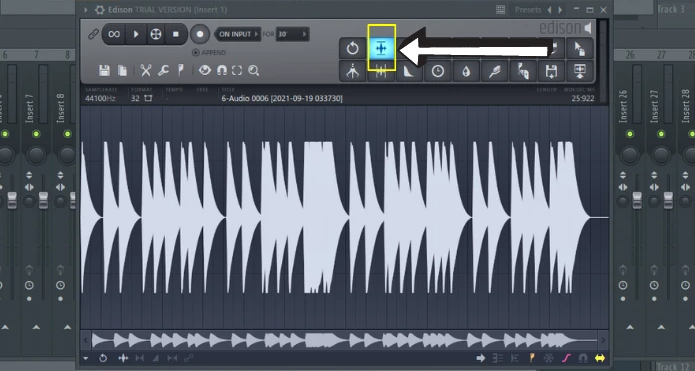Click the highlighted Normalize tool button
Viewport: 695px width, 371px height.
tap(381, 48)
